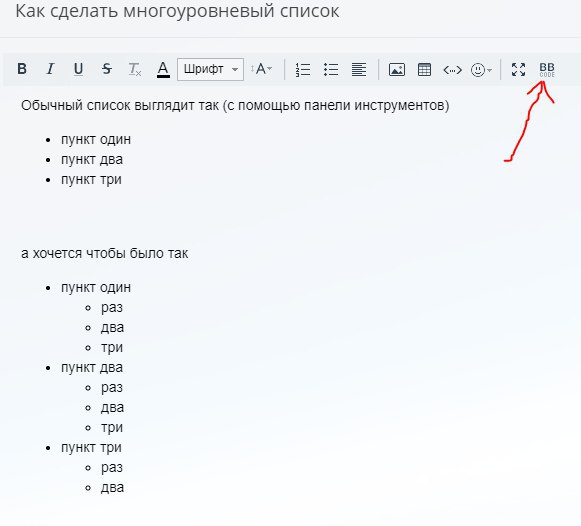581x526 pixels.
Task: Place cursor in 'Обычный список выглядит так' line
Action: 235,106
